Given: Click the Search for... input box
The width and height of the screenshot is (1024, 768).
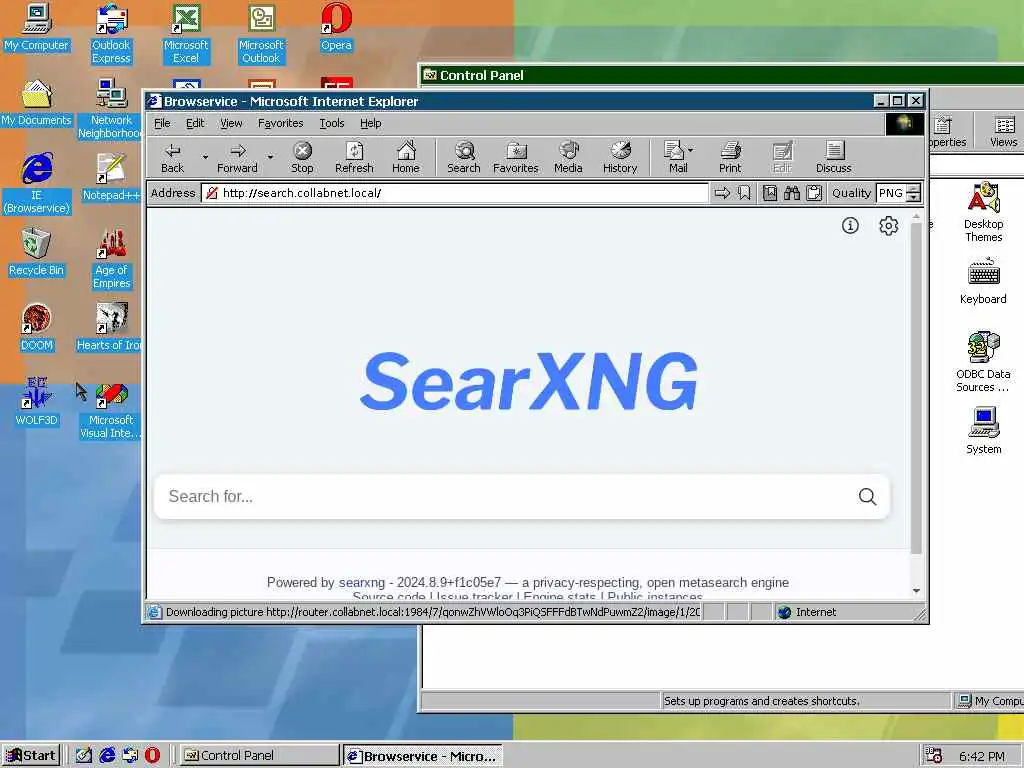Looking at the screenshot, I should (x=503, y=497).
